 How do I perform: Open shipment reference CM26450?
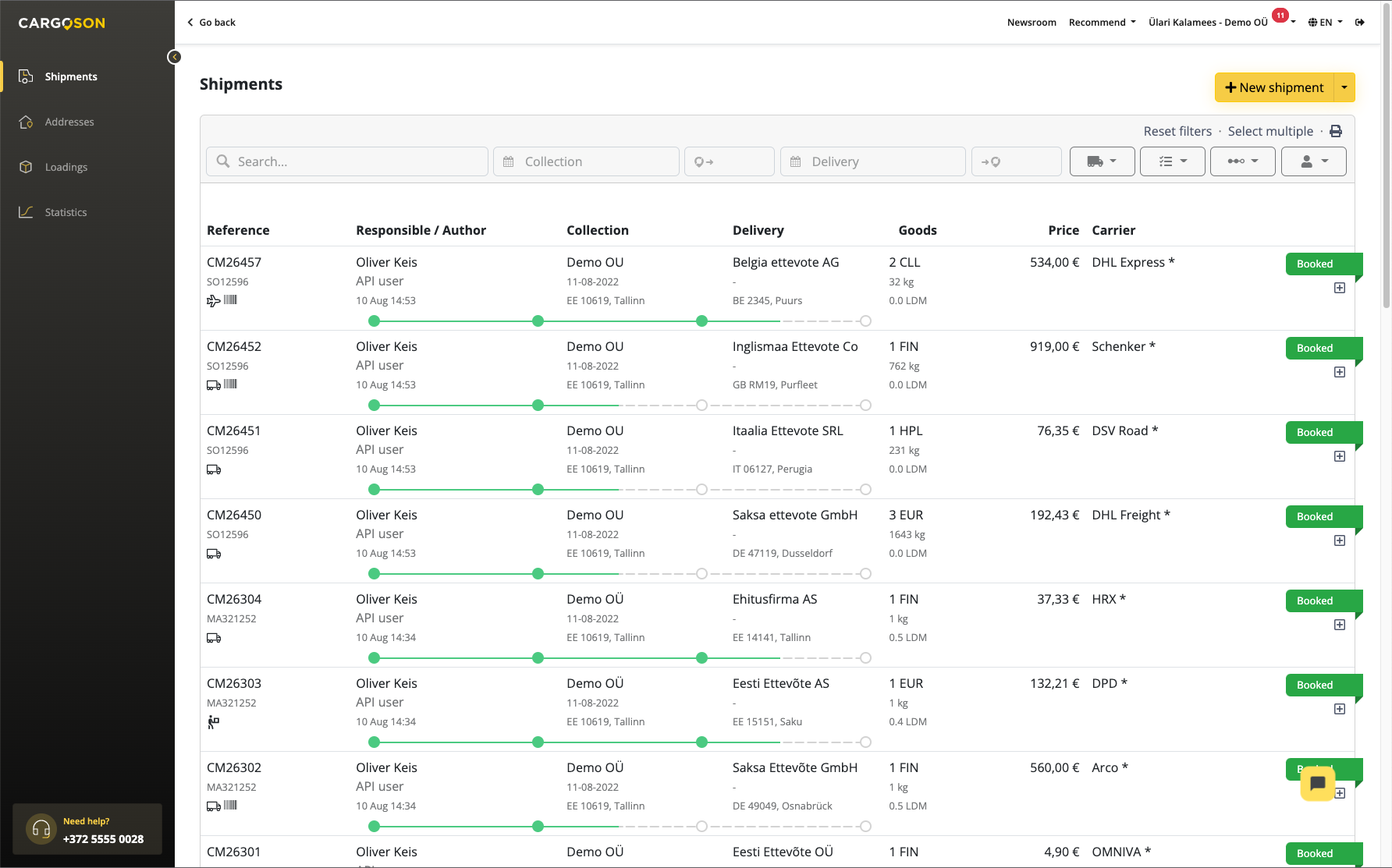[234, 515]
